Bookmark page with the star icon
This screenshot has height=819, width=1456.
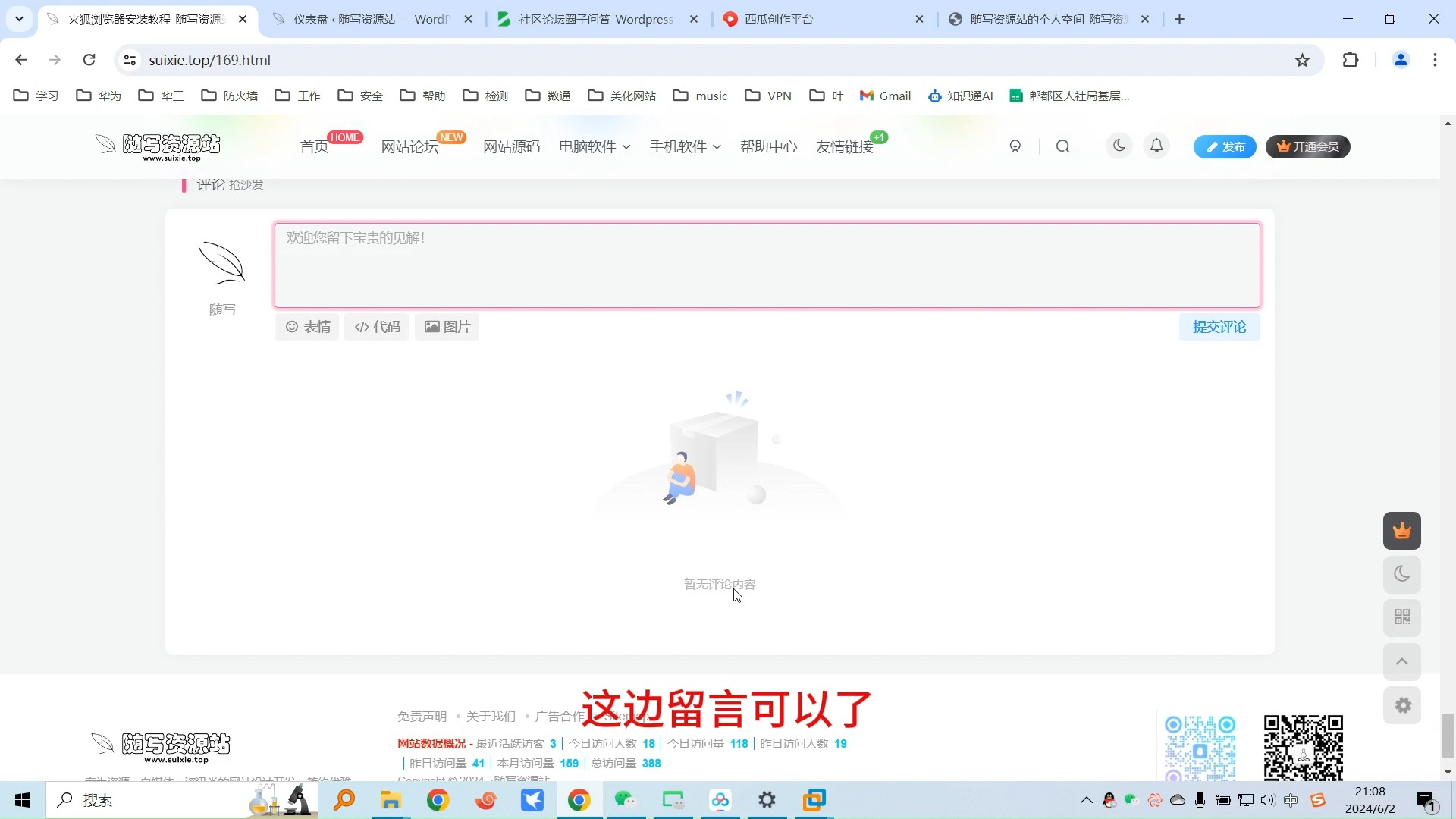[x=1302, y=60]
